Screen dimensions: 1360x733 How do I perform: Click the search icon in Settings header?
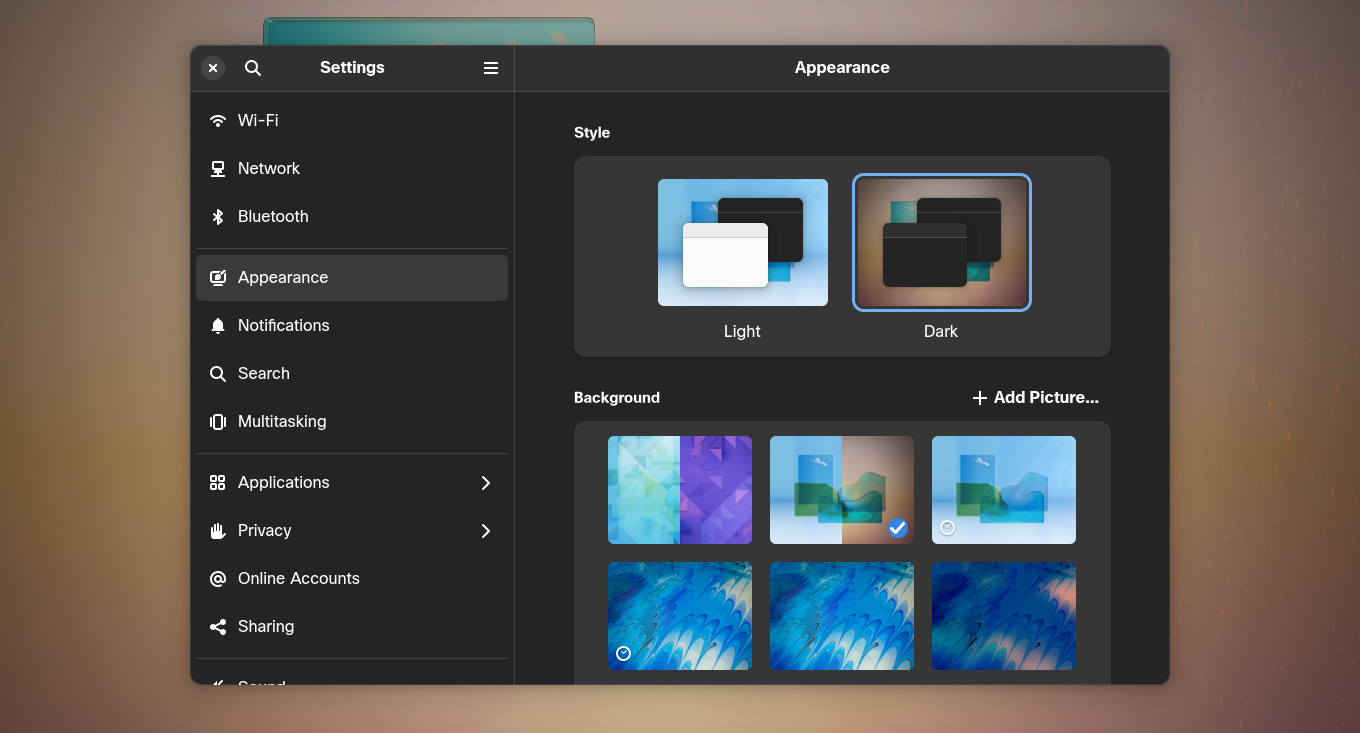click(x=253, y=68)
